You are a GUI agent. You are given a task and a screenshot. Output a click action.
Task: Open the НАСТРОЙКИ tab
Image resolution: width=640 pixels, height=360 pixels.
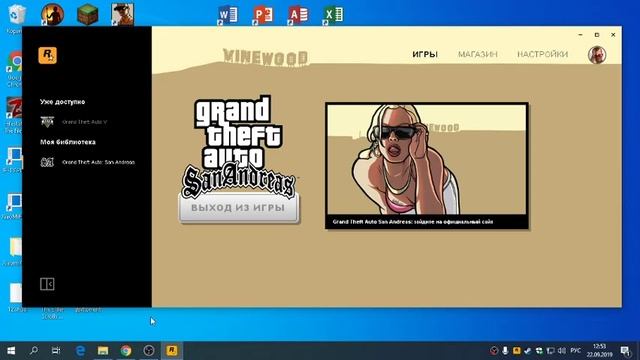(x=542, y=54)
